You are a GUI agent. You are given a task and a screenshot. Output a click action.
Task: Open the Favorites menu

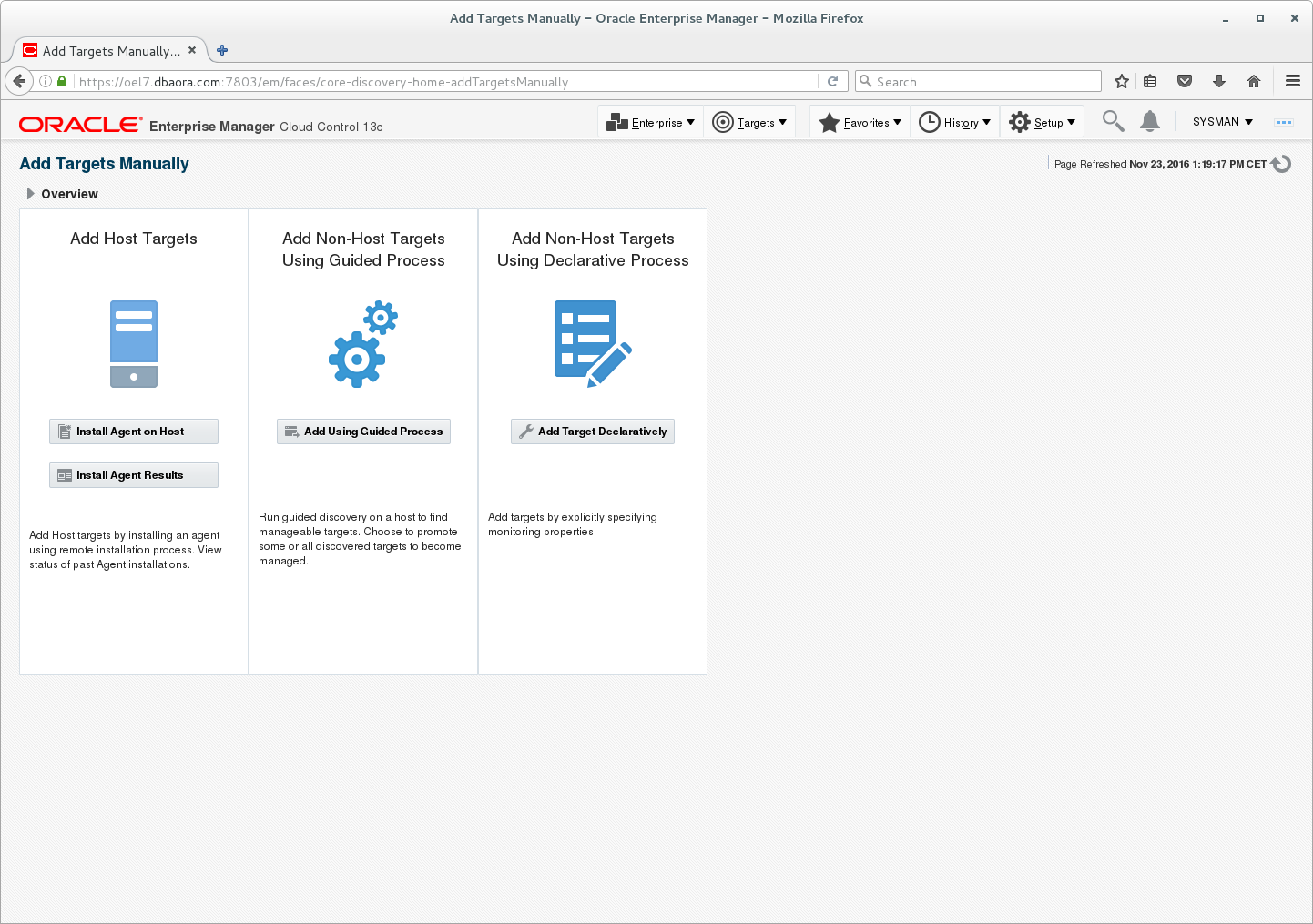click(860, 122)
